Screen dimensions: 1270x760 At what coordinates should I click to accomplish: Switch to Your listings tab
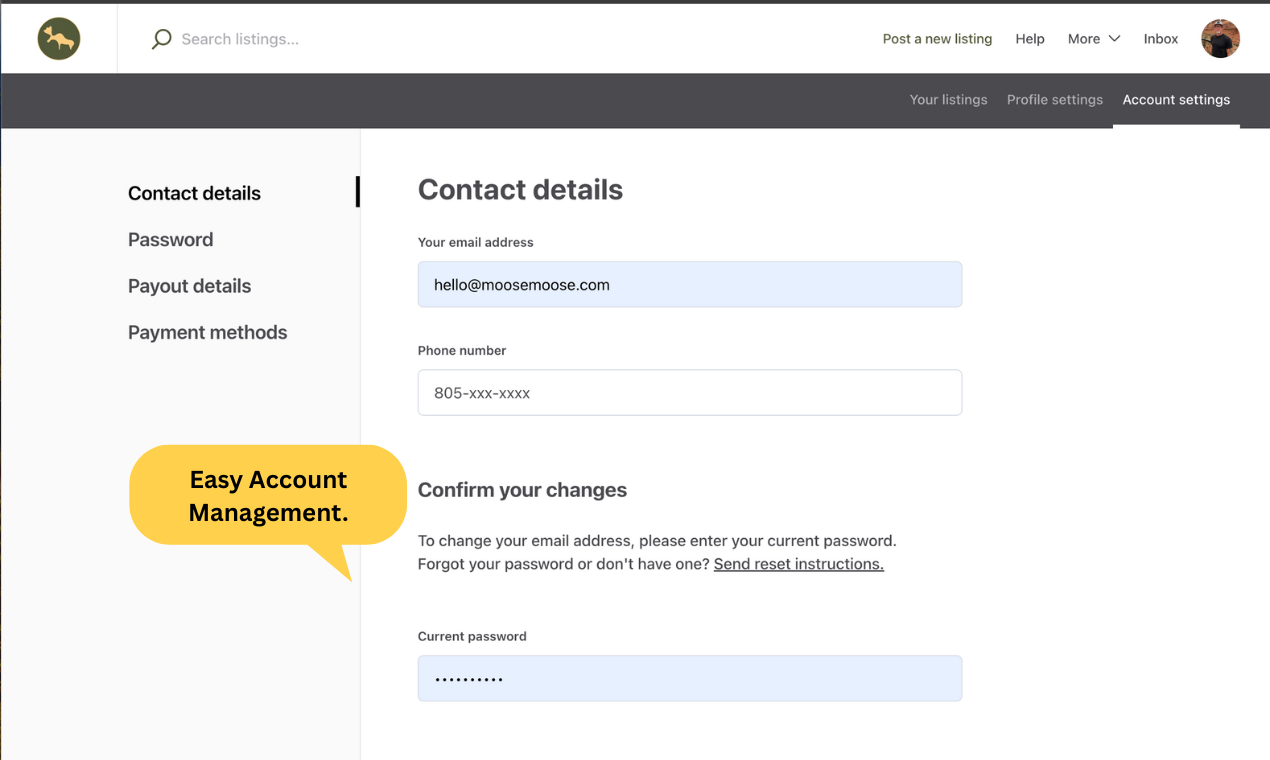pos(948,100)
